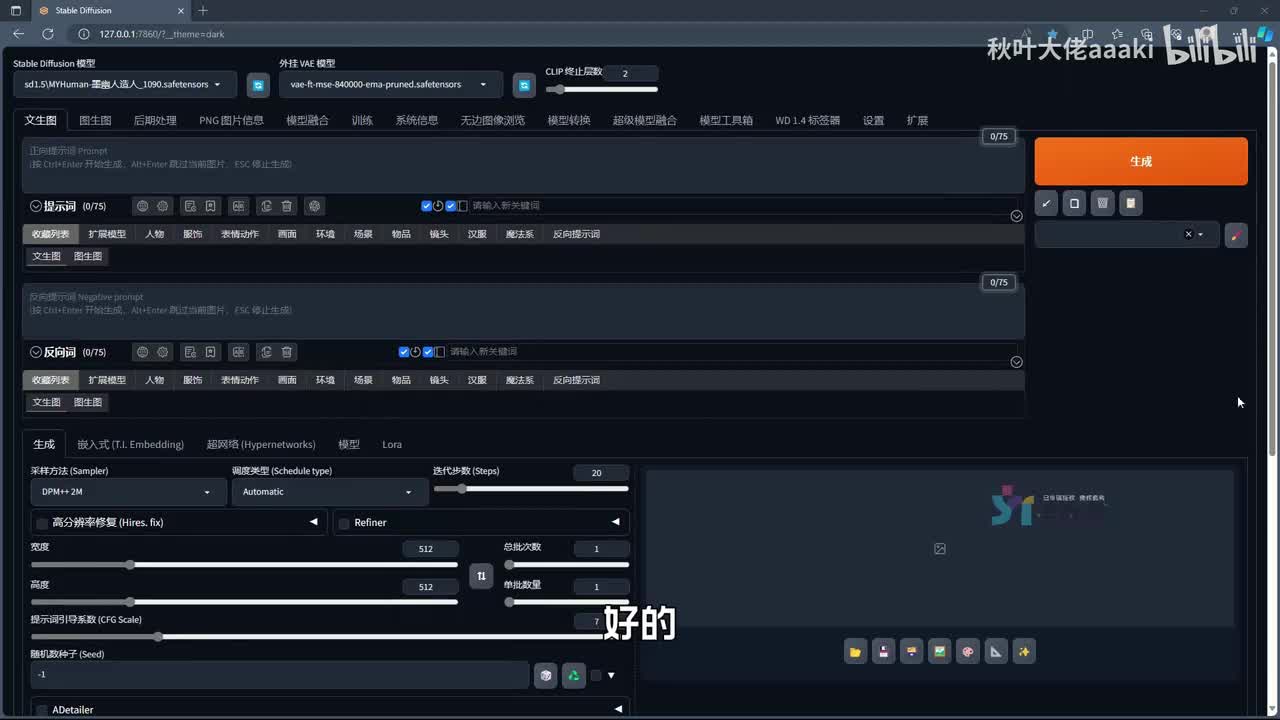Collapse the 提示词 section chevron

click(36, 206)
